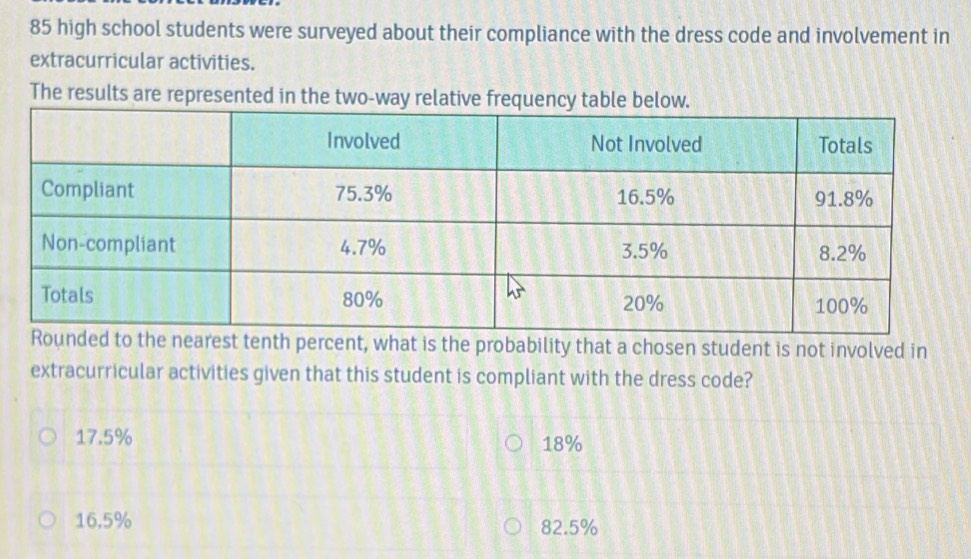Click the 75.3% table cell
The width and height of the screenshot is (971, 559).
click(363, 195)
